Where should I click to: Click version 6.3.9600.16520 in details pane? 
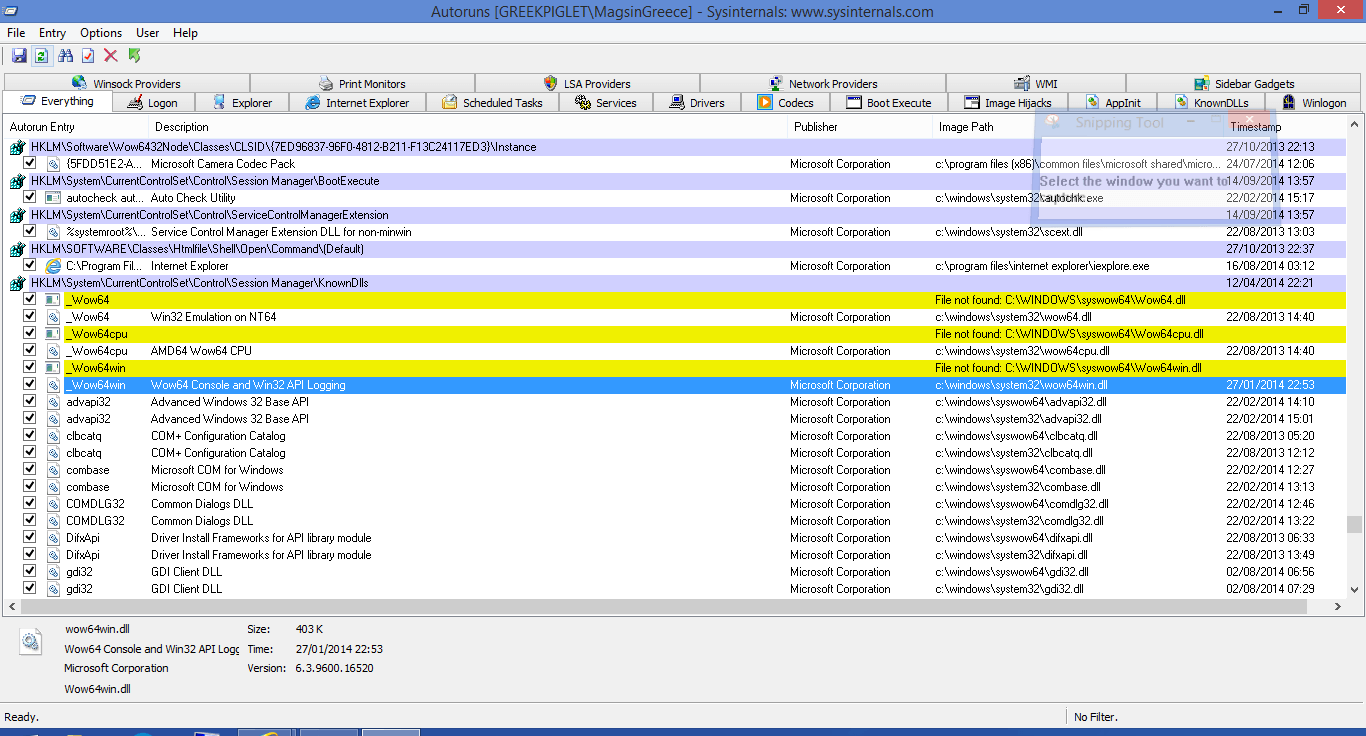pos(333,668)
